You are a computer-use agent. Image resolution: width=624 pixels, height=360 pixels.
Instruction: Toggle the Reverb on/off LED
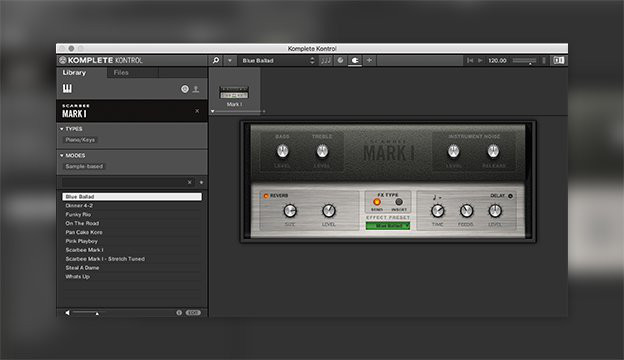coord(266,196)
